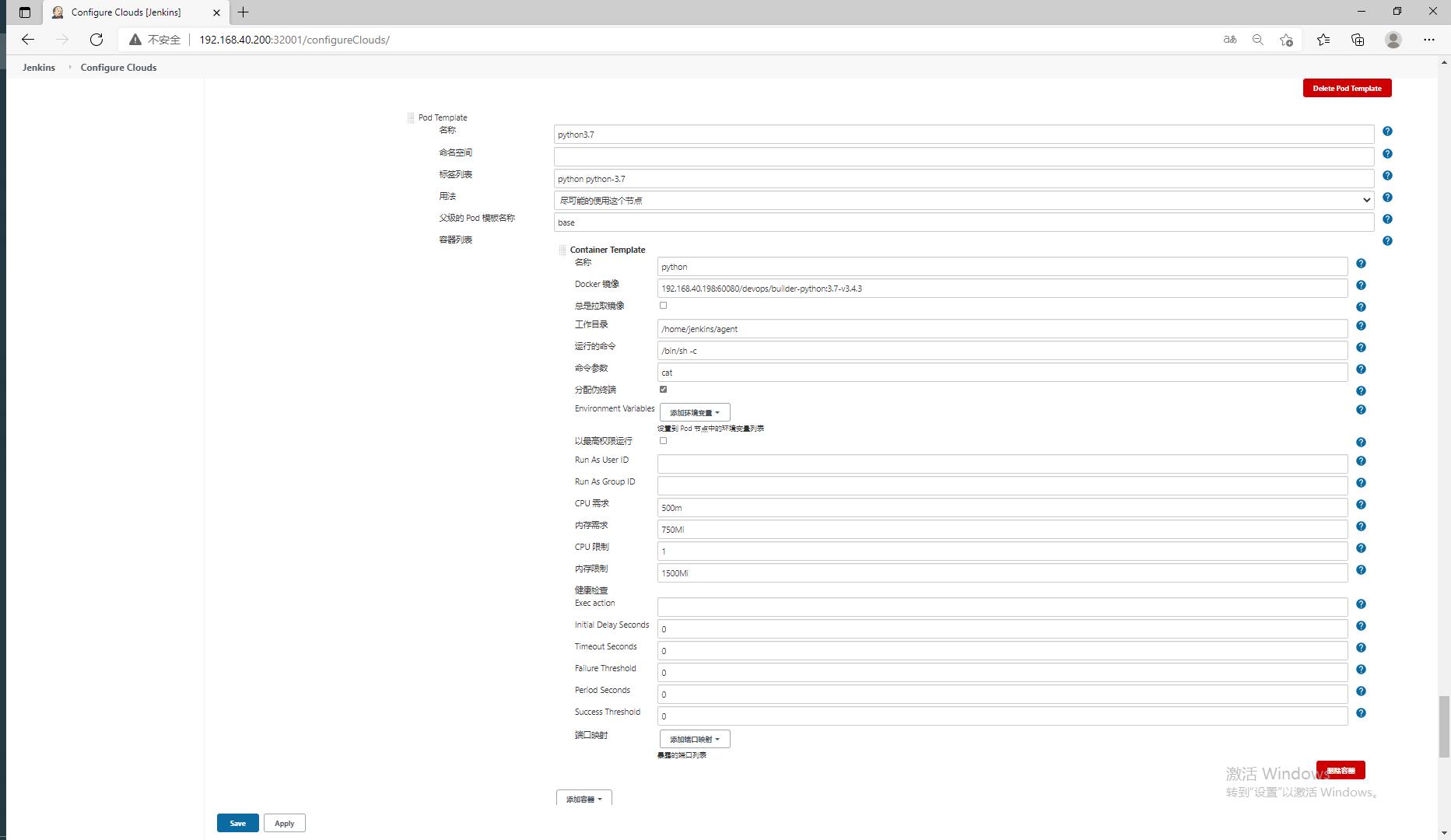
Task: Click the help icon for Period Seconds
Action: coord(1361,691)
